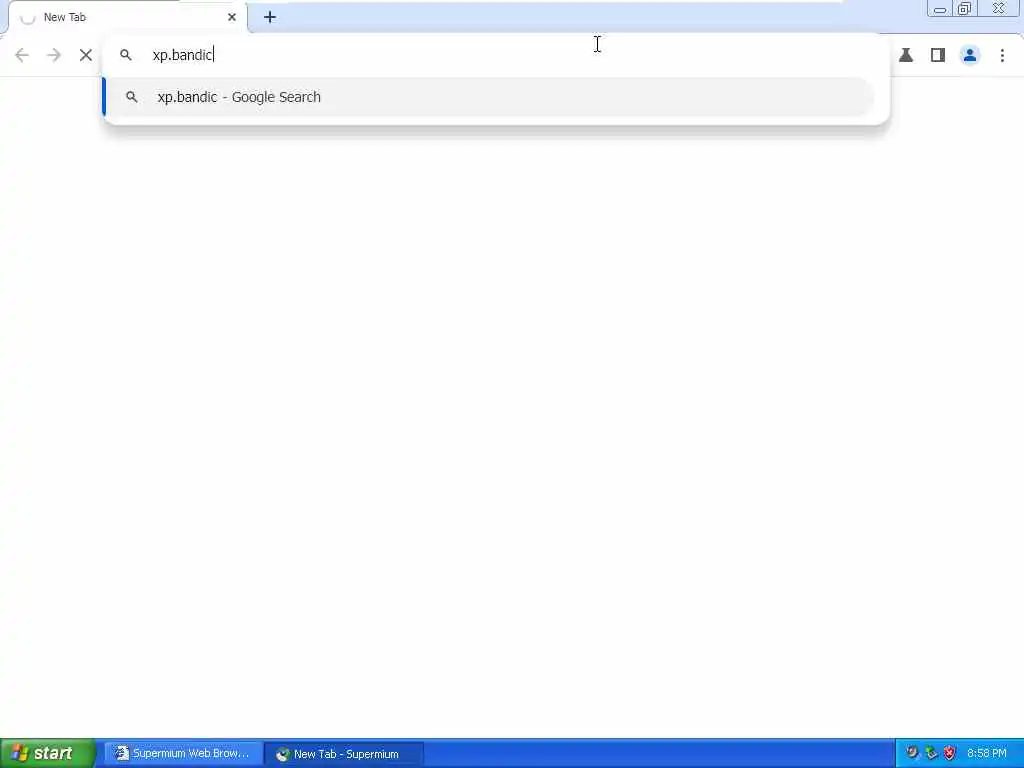Click the search icon in suggestion row
Image resolution: width=1024 pixels, height=768 pixels.
(x=131, y=97)
